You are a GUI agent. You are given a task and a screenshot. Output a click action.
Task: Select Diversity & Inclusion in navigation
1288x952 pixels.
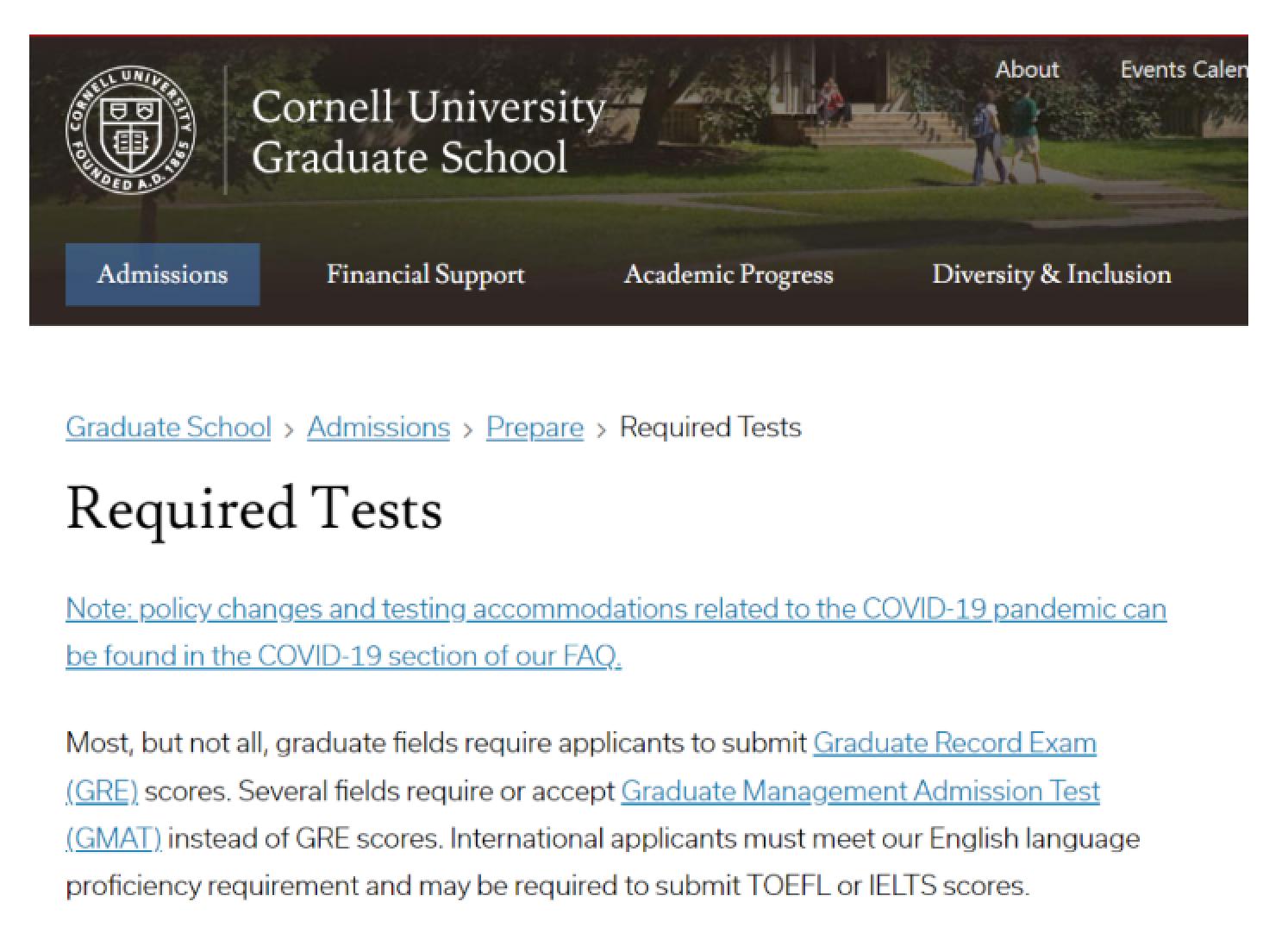coord(1051,274)
